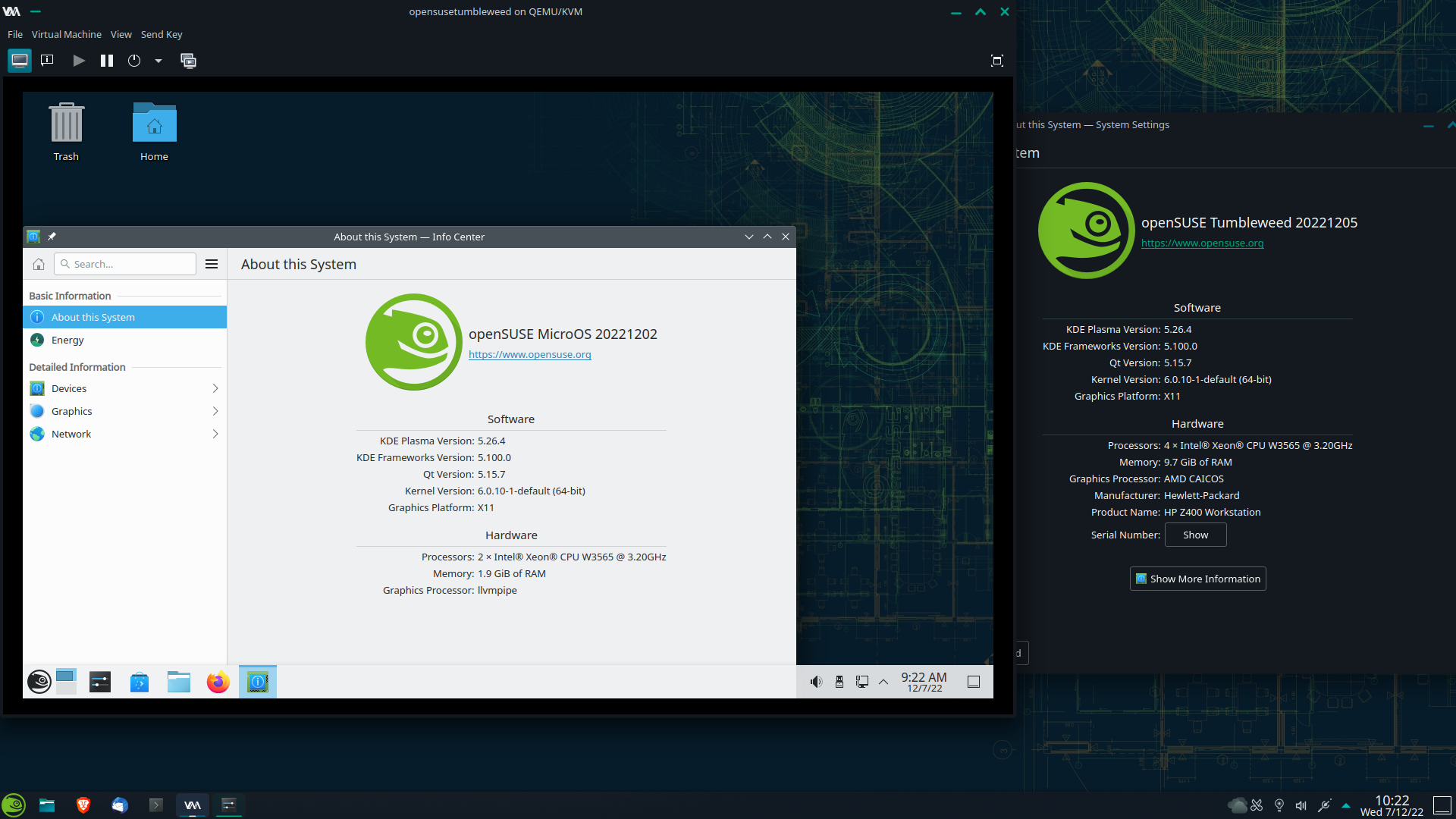Viewport: 1456px width, 819px height.
Task: Pin the Info Center window on all desktops
Action: [52, 237]
